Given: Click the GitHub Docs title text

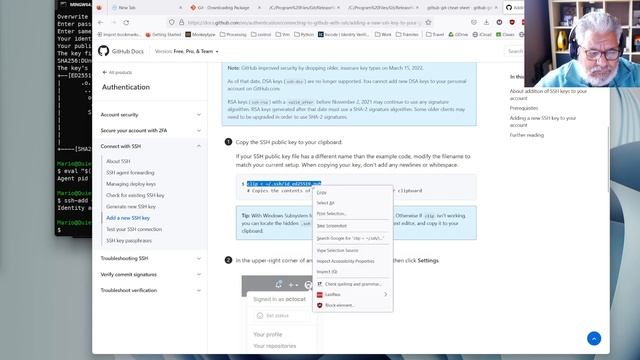Looking at the screenshot, I should click(x=128, y=51).
